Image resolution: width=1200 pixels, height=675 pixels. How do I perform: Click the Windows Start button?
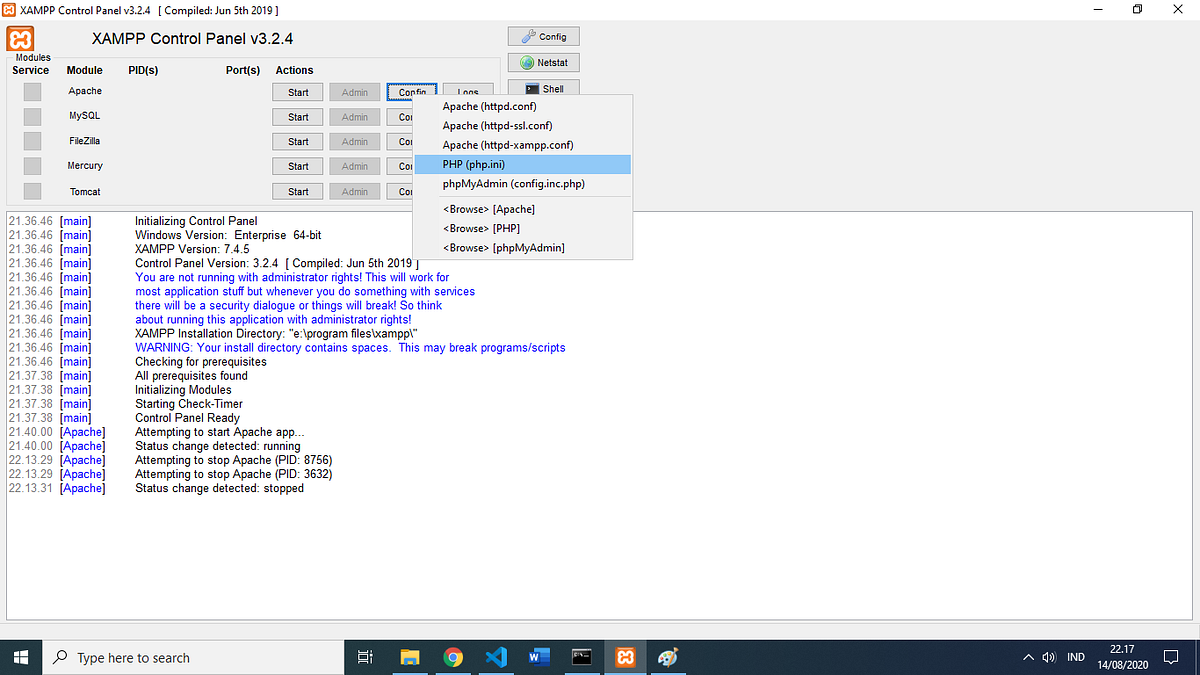click(22, 657)
